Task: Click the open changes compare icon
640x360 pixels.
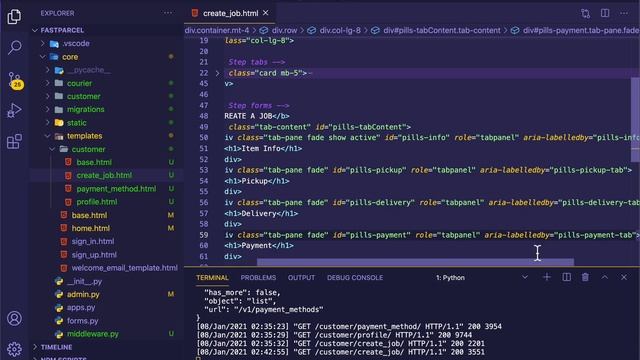Action: click(x=585, y=13)
